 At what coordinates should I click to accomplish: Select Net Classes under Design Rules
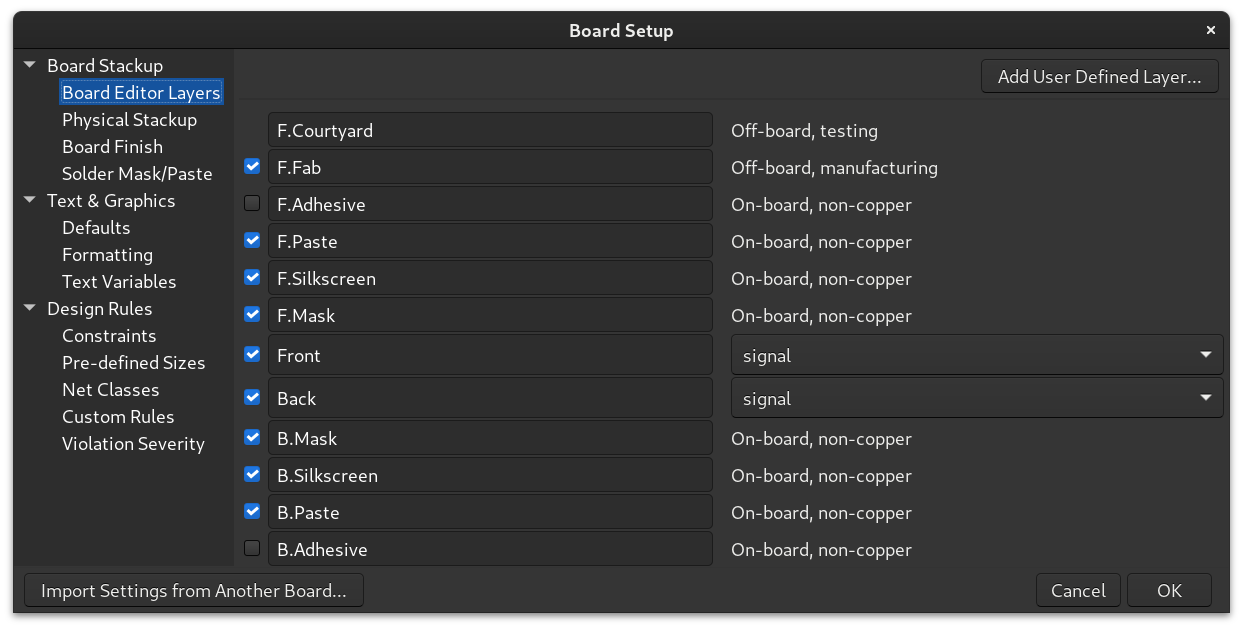(110, 389)
